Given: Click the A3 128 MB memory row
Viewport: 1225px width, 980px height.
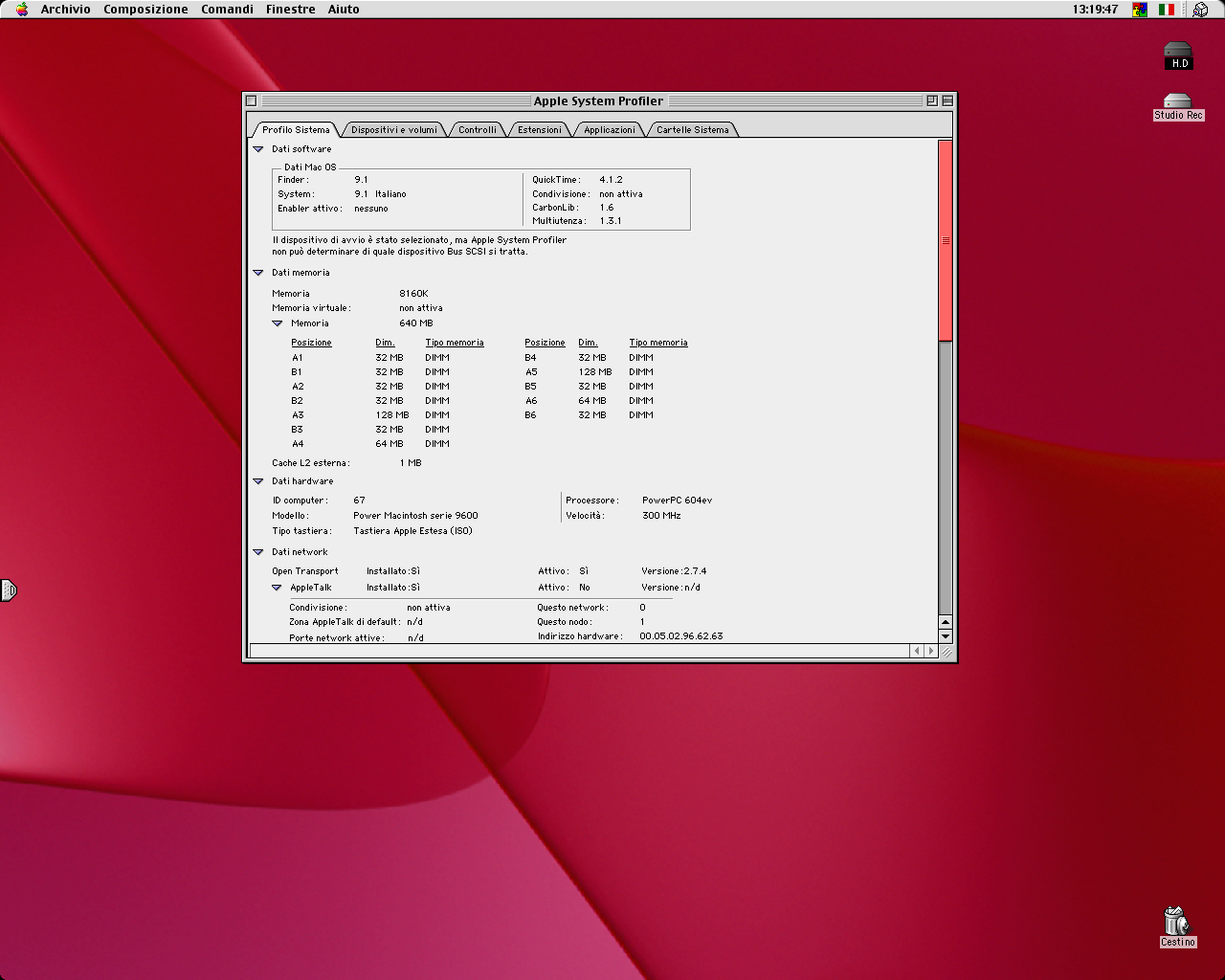Looking at the screenshot, I should click(371, 415).
